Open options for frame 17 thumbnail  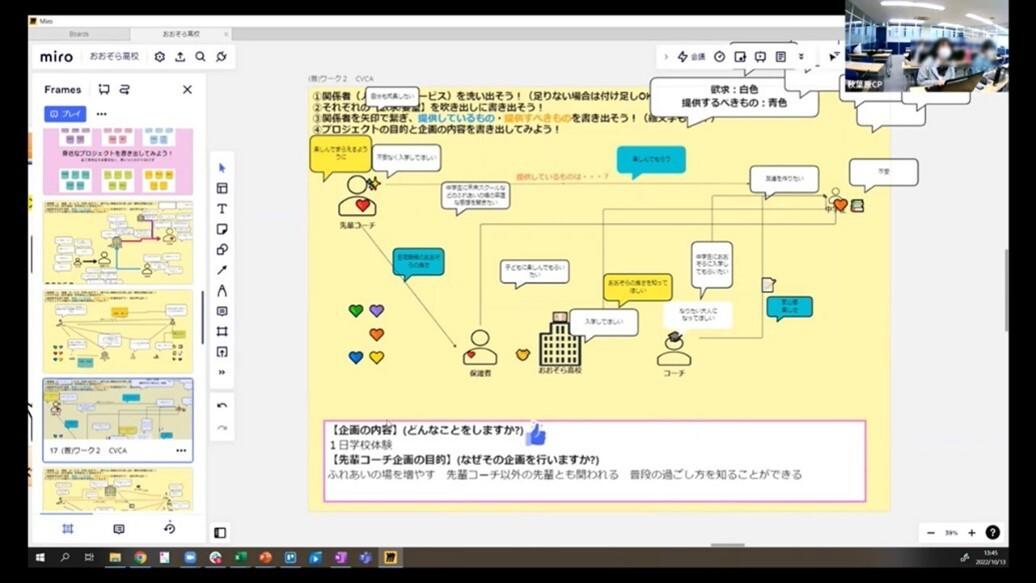coord(181,451)
